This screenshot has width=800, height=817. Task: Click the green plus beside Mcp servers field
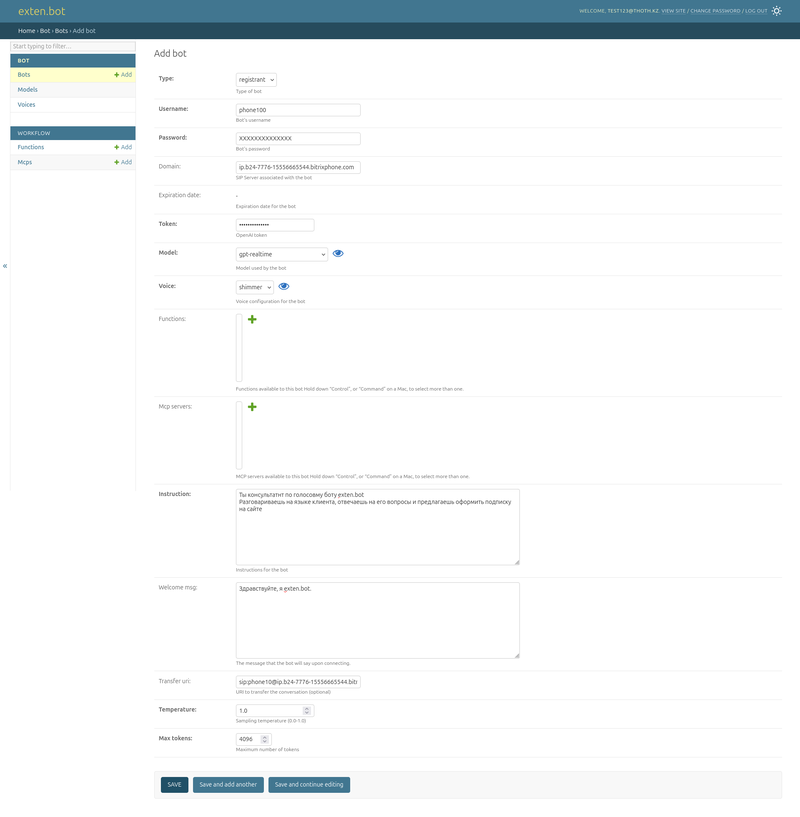click(253, 408)
